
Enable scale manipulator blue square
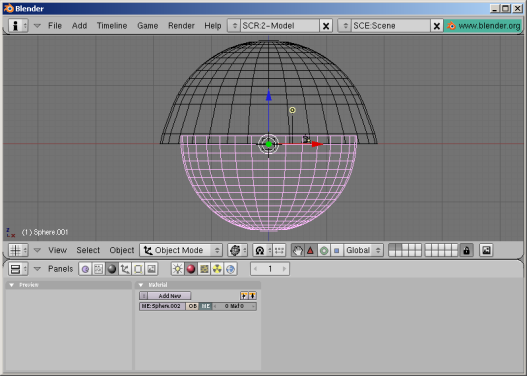pyautogui.click(x=337, y=250)
